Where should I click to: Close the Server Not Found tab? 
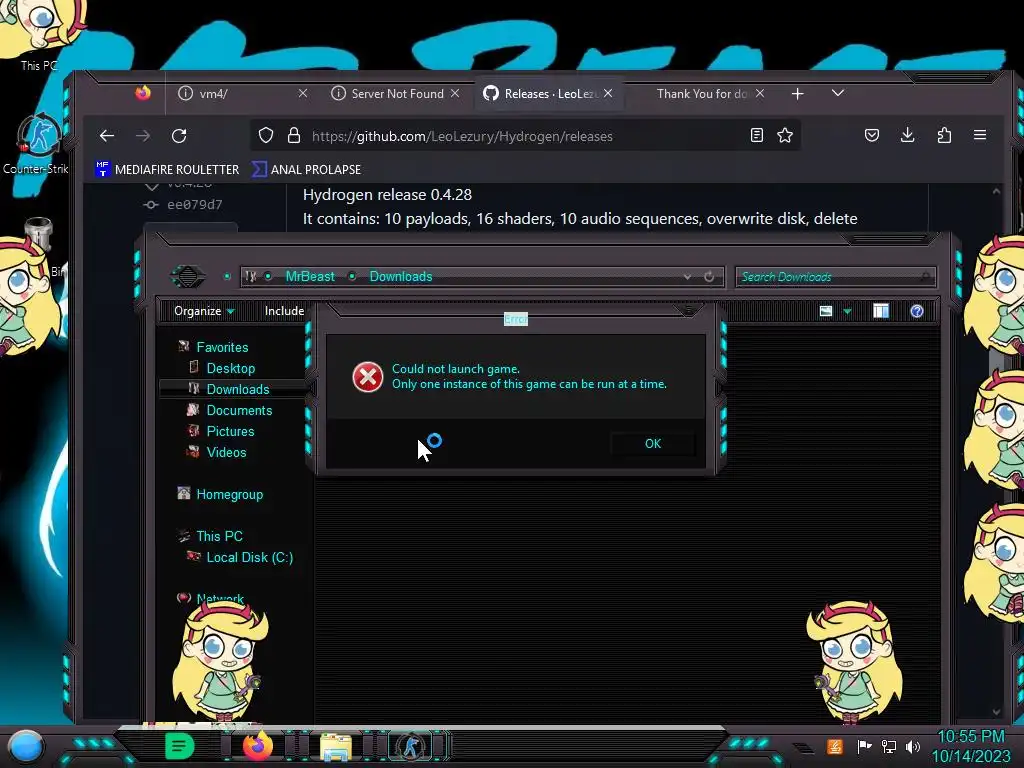point(455,93)
